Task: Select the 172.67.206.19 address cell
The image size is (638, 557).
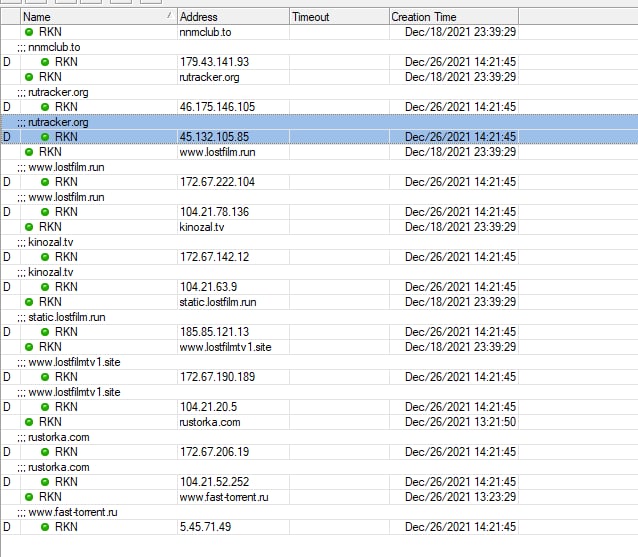Action: [233, 452]
